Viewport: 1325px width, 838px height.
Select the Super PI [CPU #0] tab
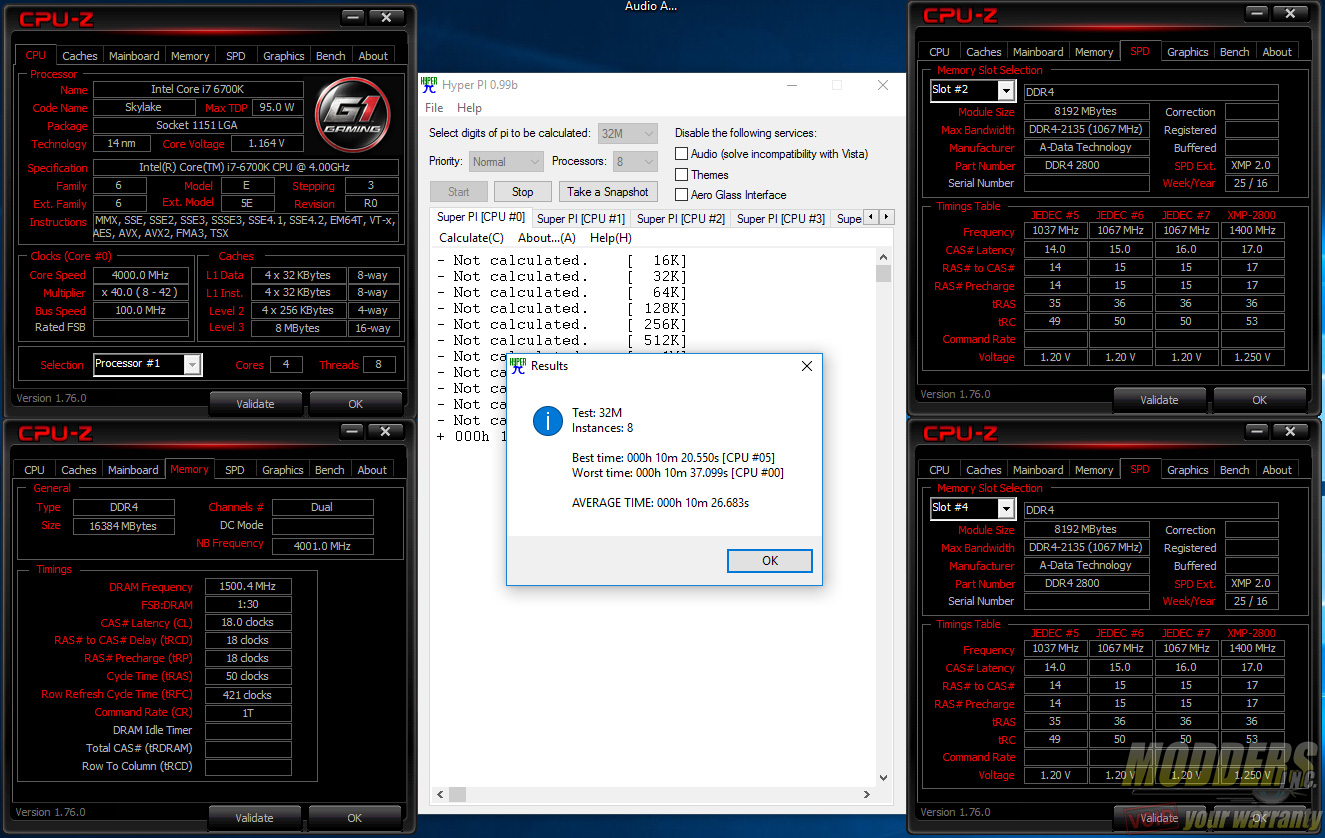coord(480,217)
